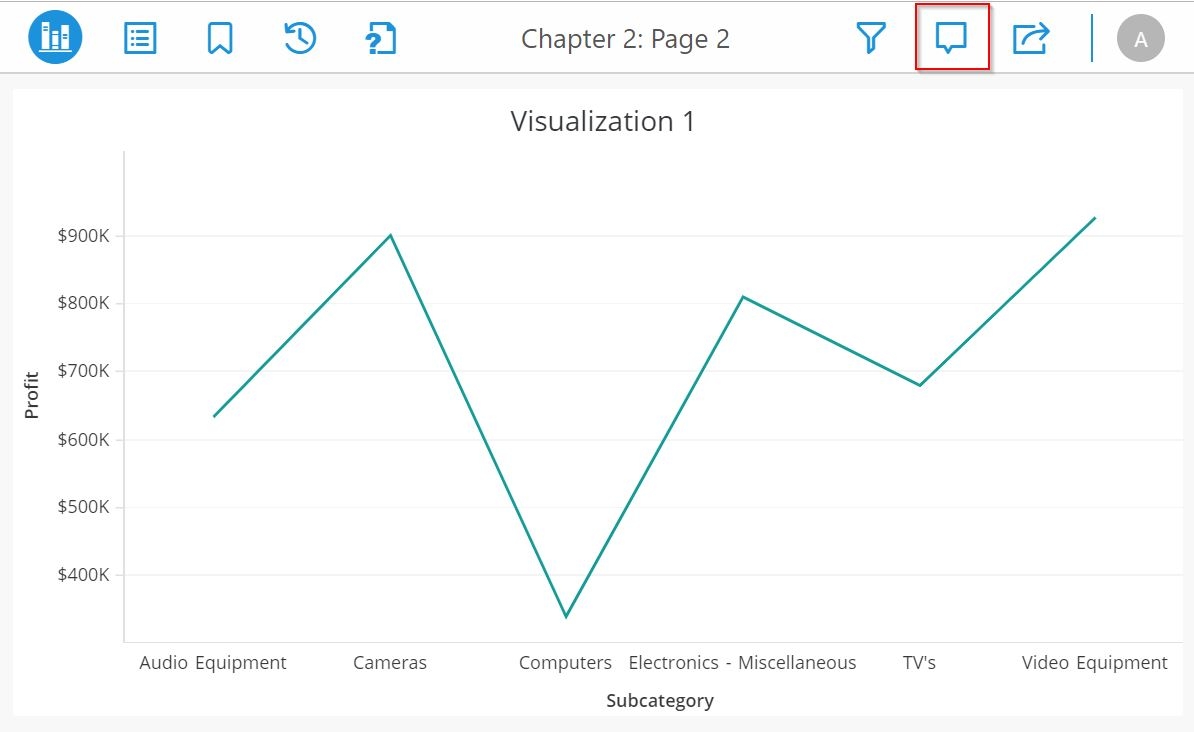
Task: Click the TV's axis label
Action: pyautogui.click(x=919, y=662)
